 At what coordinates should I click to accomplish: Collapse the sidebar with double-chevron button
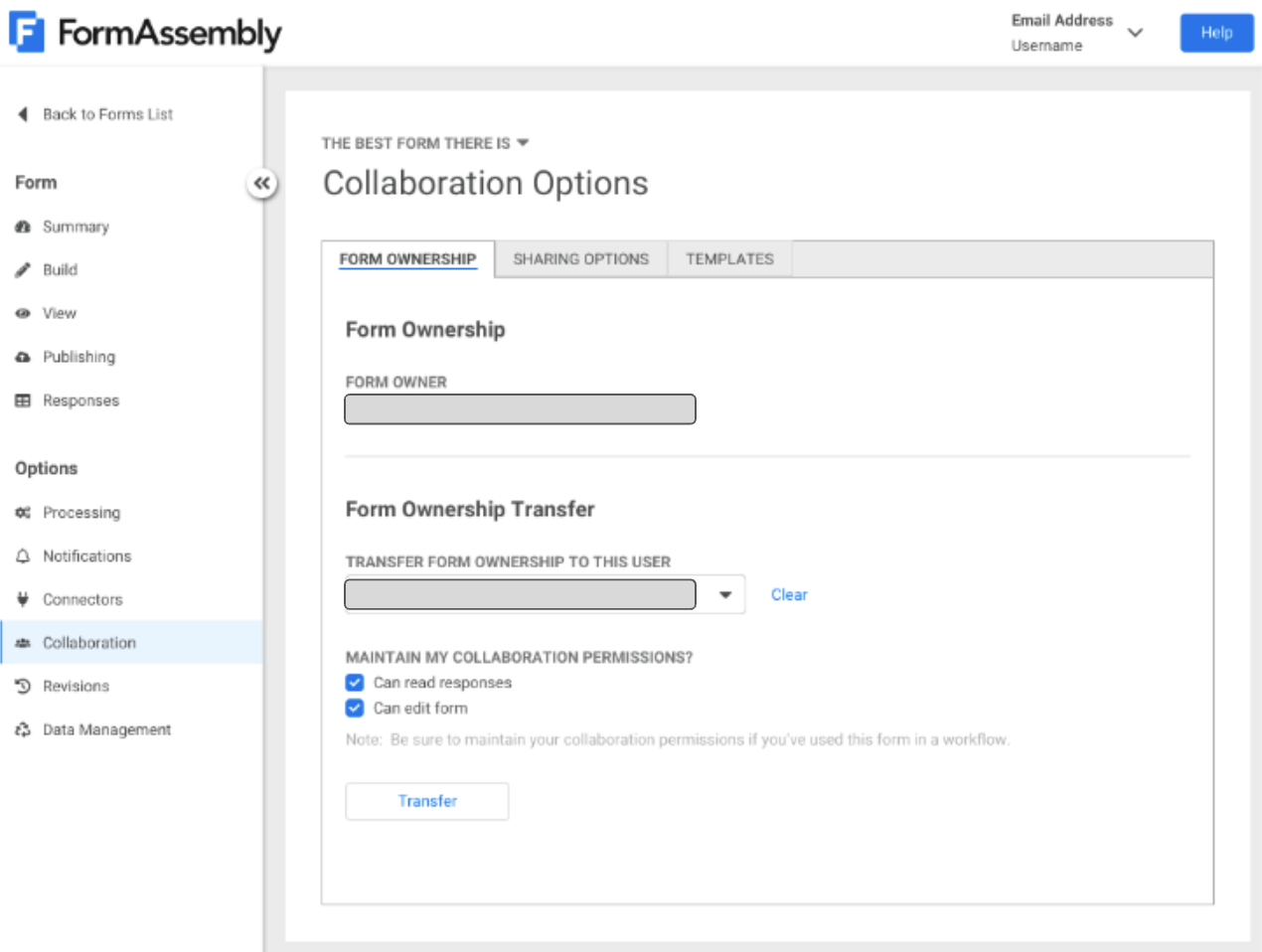coord(261,183)
